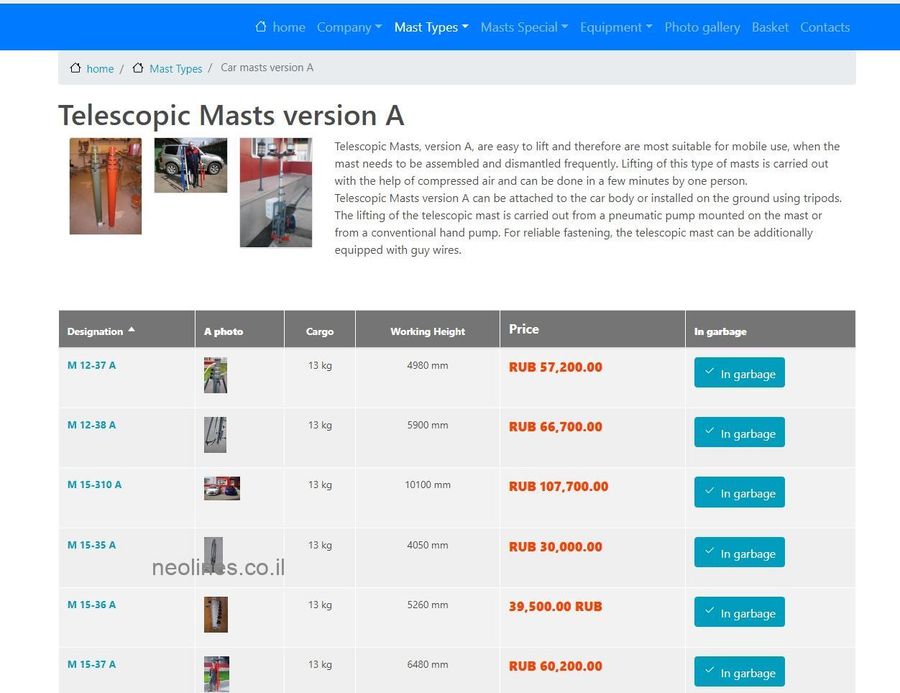Open the M 15-35 A product link
Viewport: 900px width, 693px height.
click(91, 545)
